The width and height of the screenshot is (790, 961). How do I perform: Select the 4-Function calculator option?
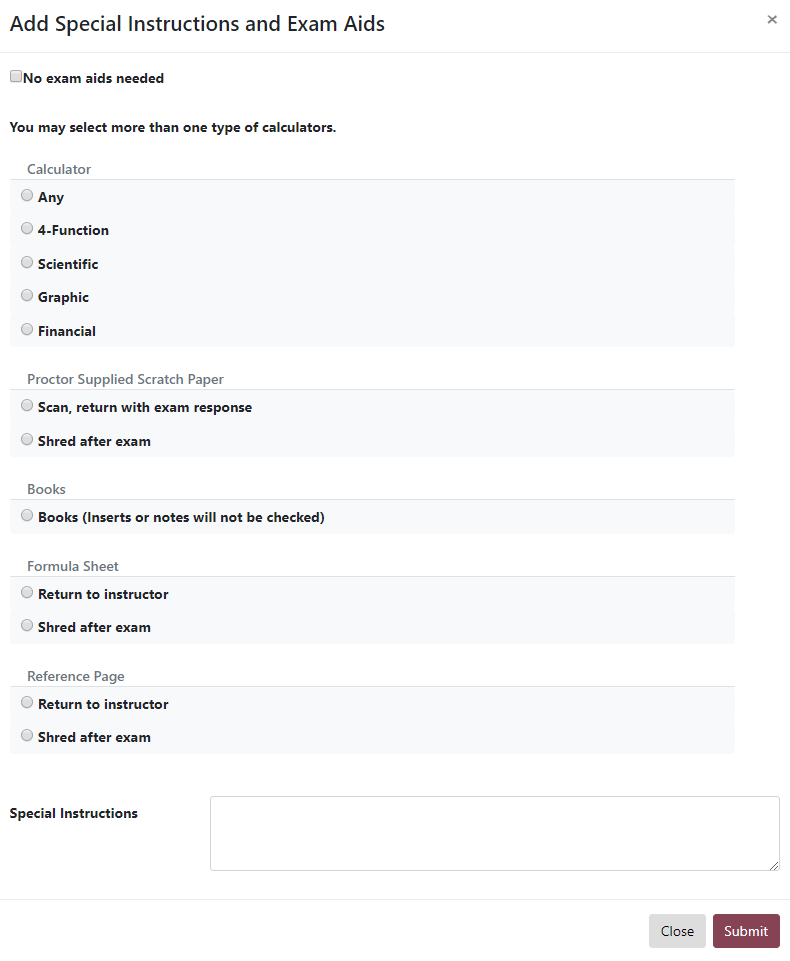pos(27,229)
